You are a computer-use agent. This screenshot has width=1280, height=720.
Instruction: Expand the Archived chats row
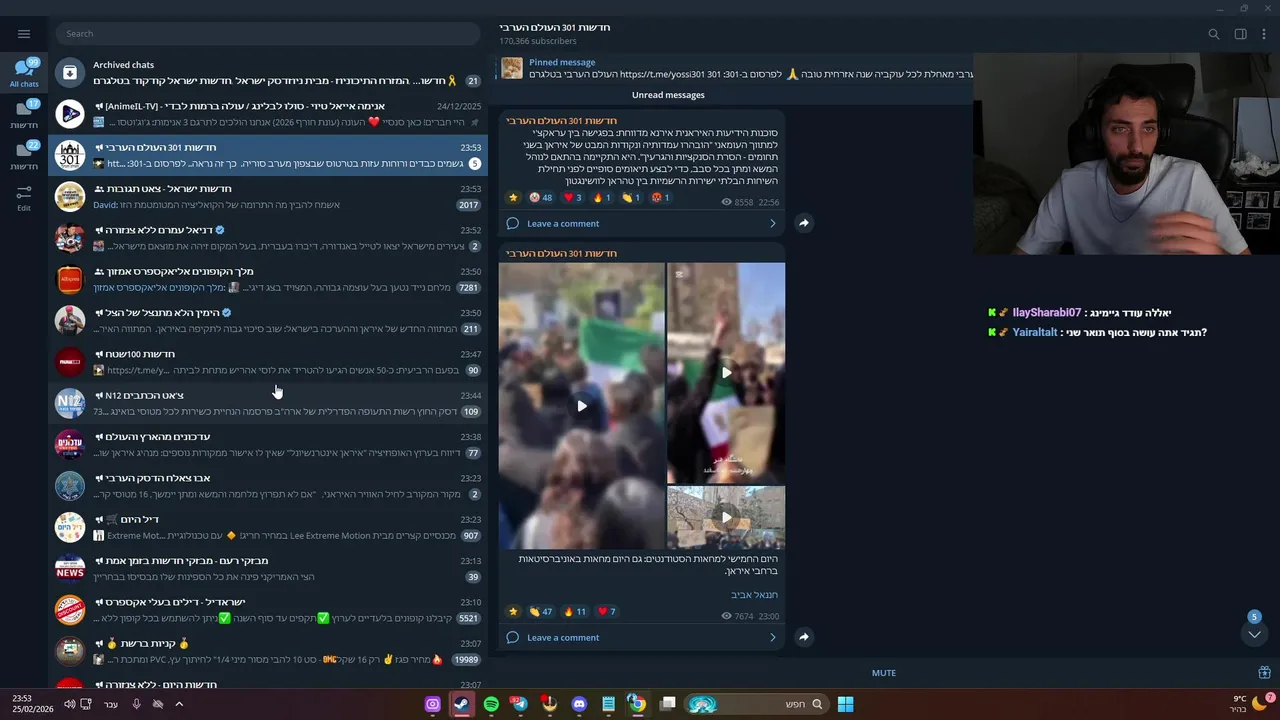tap(268, 72)
